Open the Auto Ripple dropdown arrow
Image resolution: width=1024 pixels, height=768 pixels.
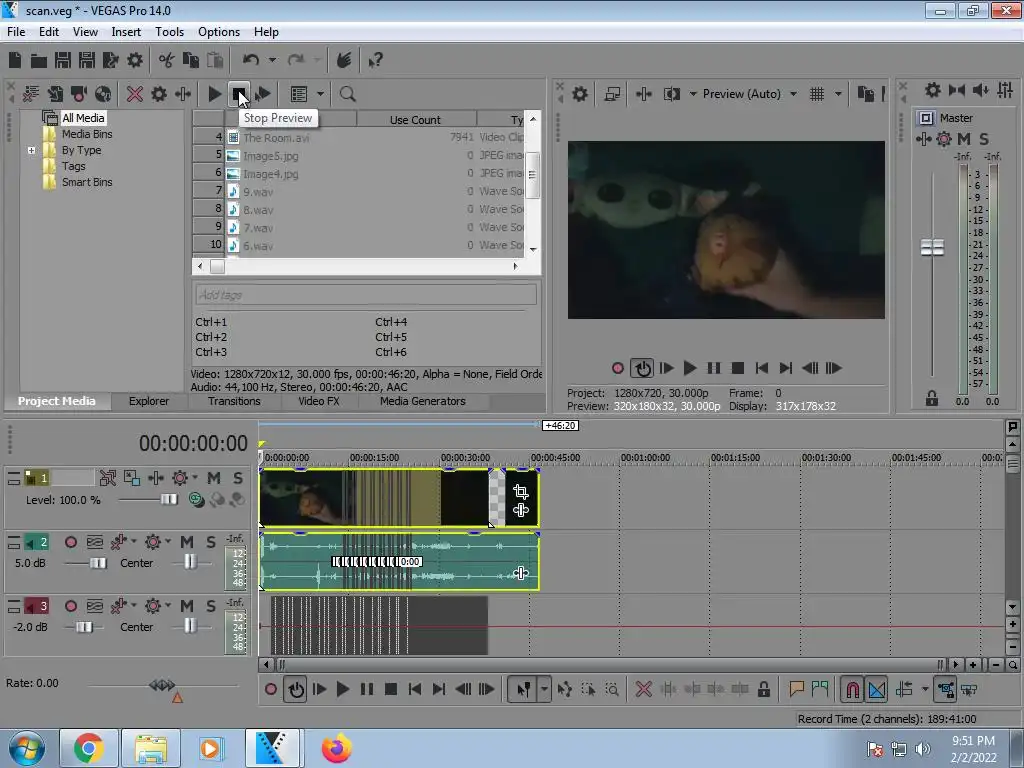tap(925, 689)
